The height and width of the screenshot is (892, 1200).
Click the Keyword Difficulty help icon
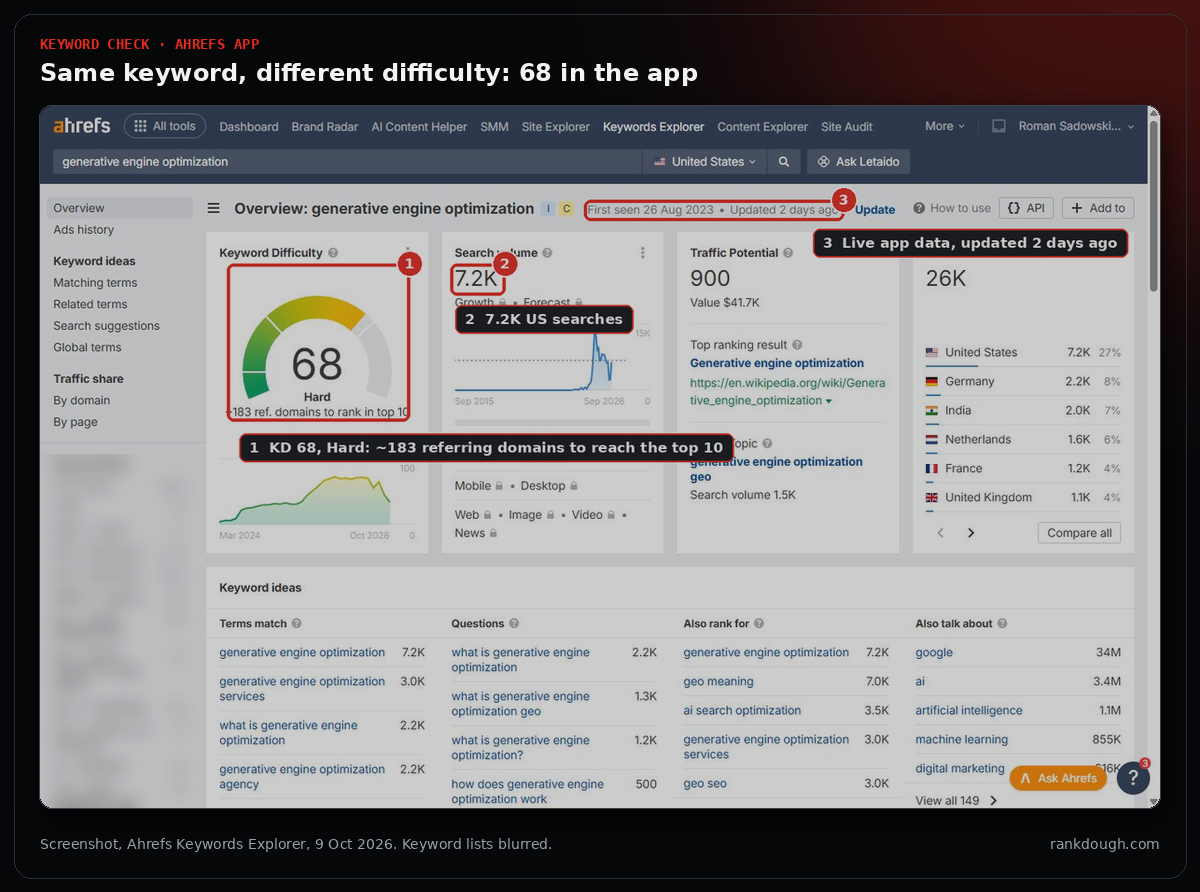[x=333, y=253]
